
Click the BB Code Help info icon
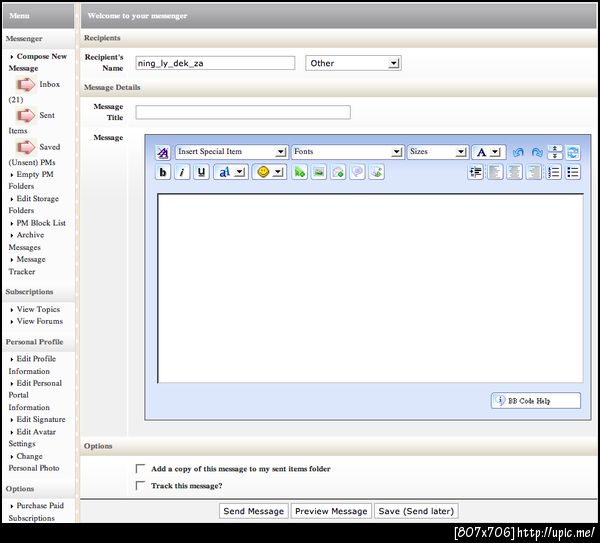[500, 400]
